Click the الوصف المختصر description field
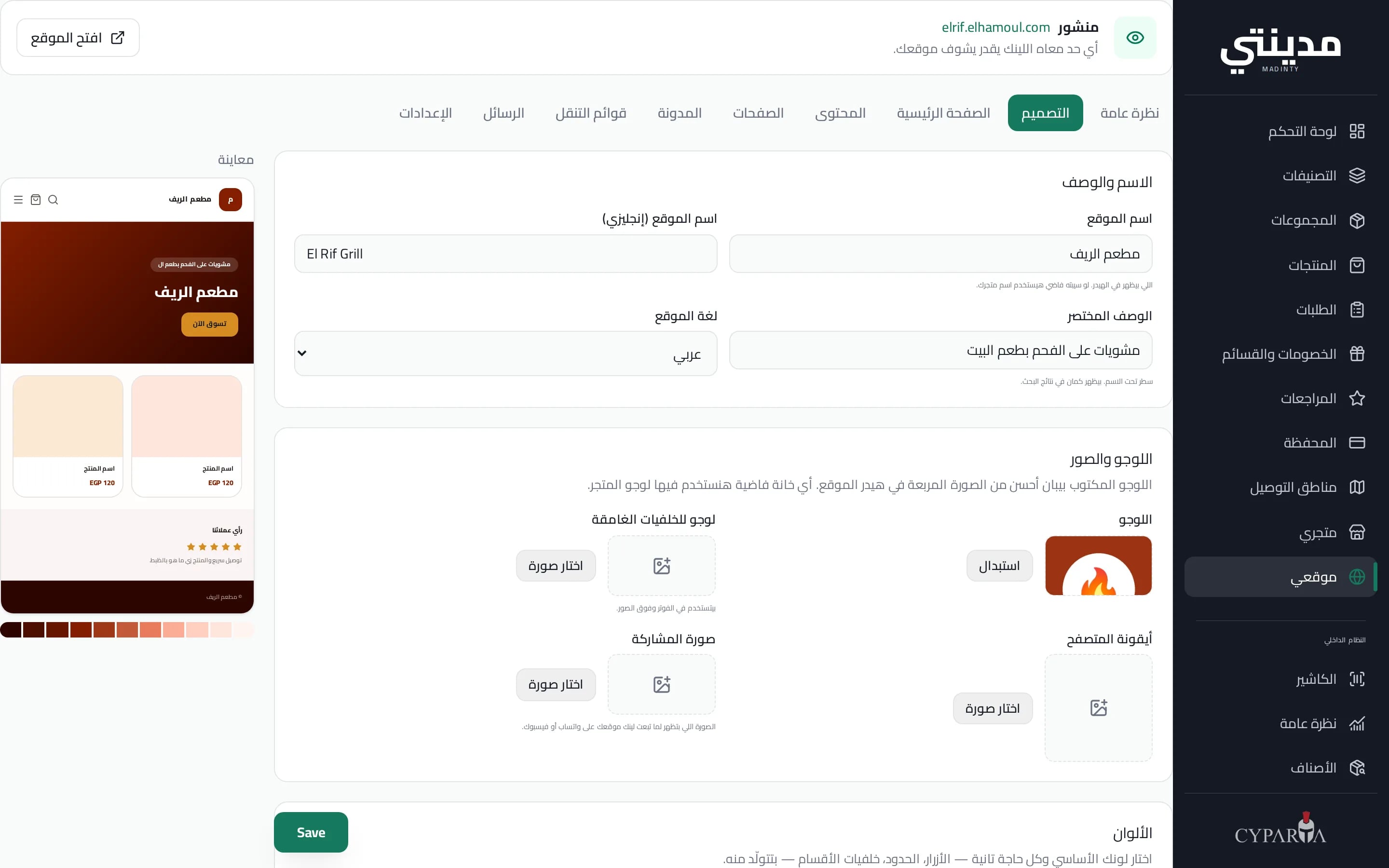Screen dimensions: 1389x868 pyautogui.click(x=940, y=350)
